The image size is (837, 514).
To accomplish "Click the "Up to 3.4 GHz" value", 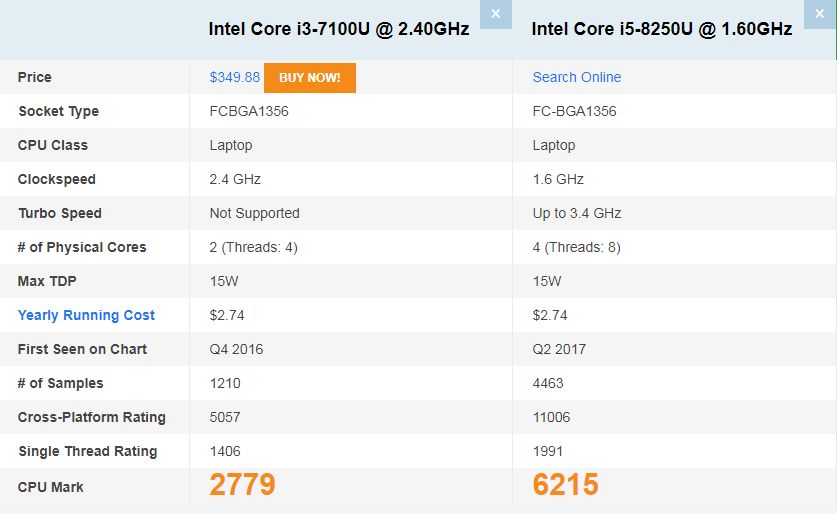I will [x=577, y=213].
